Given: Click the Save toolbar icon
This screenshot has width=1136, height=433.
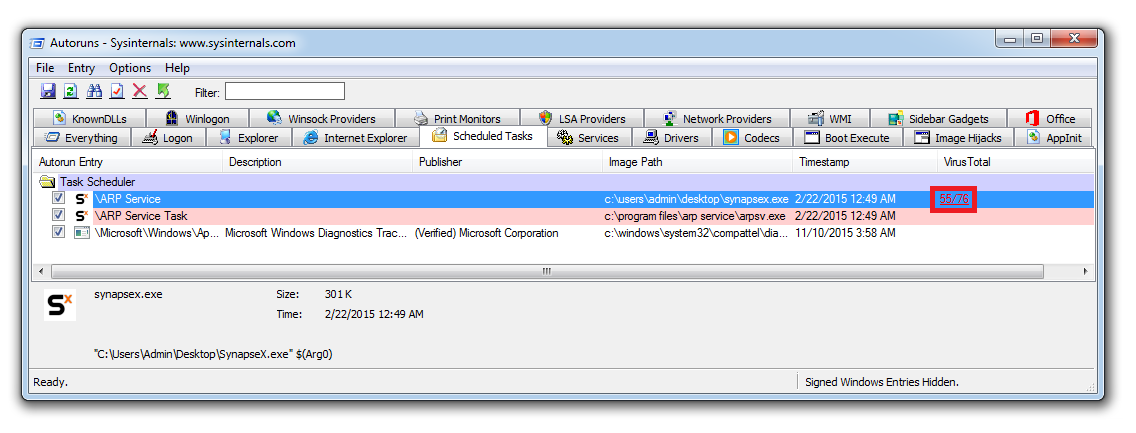Looking at the screenshot, I should pyautogui.click(x=49, y=91).
